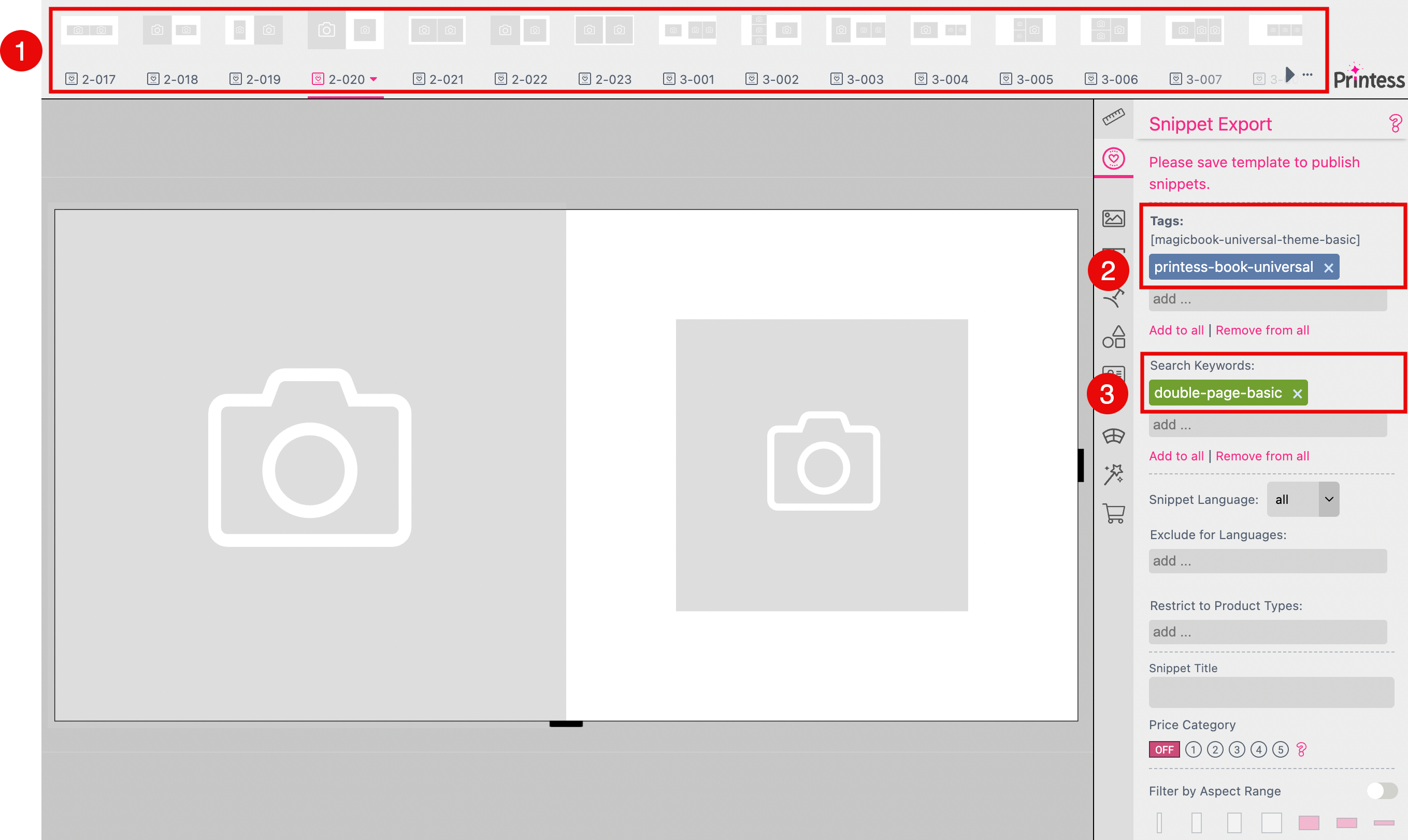Open the overflow menu next to the page strip

pyautogui.click(x=1307, y=74)
